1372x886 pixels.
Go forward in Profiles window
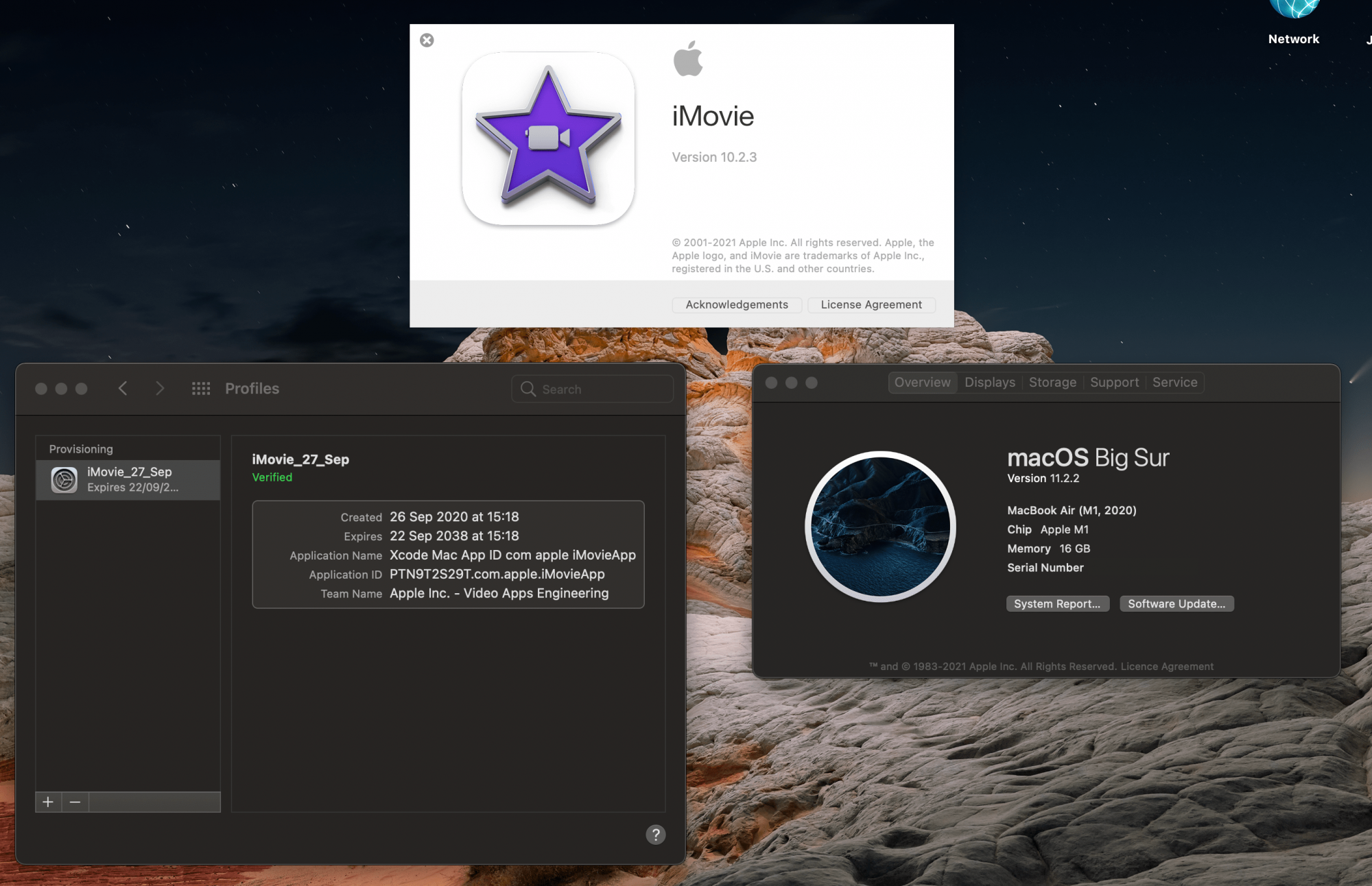[160, 389]
